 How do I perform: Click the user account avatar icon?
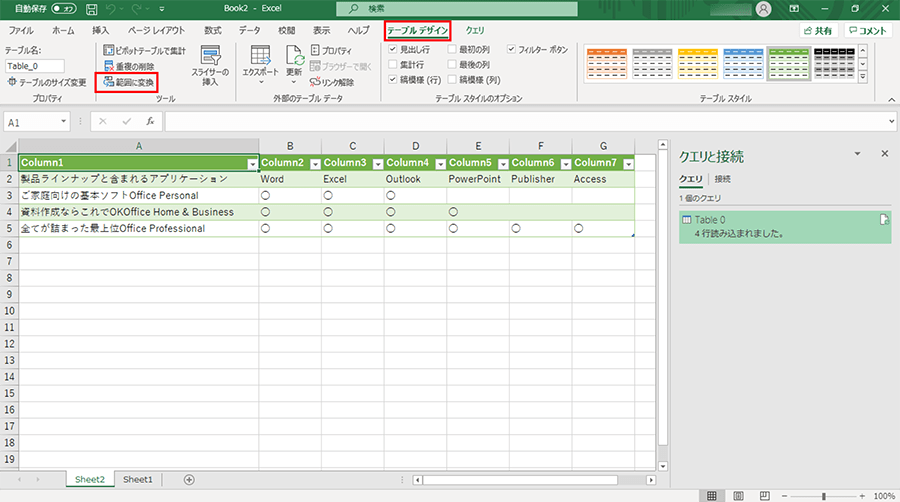tap(763, 9)
